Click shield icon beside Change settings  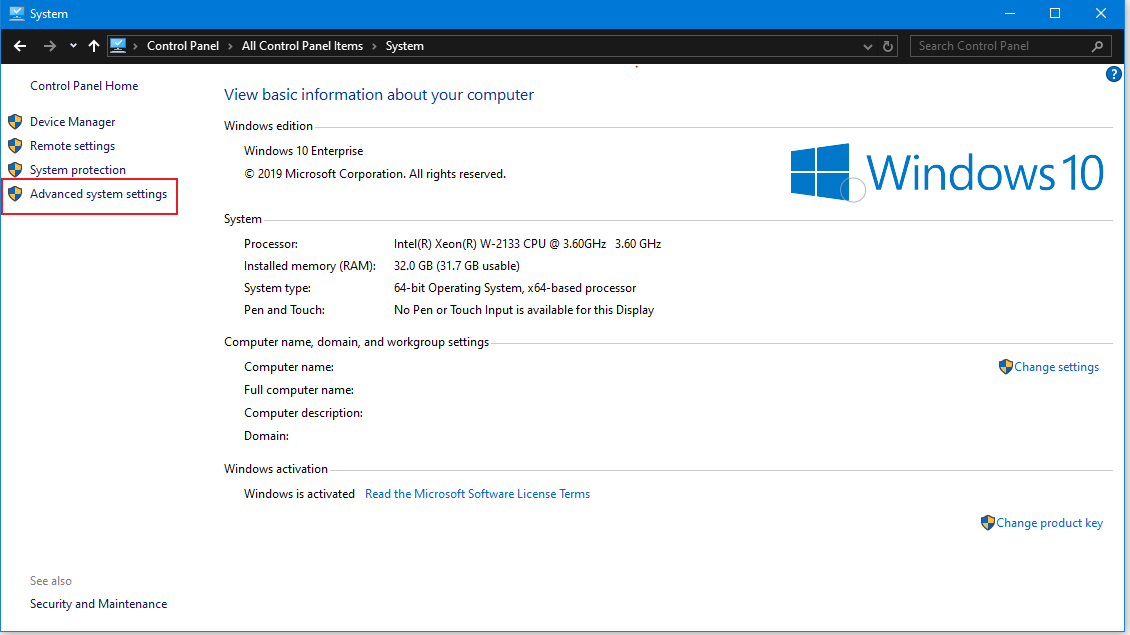pos(1006,366)
